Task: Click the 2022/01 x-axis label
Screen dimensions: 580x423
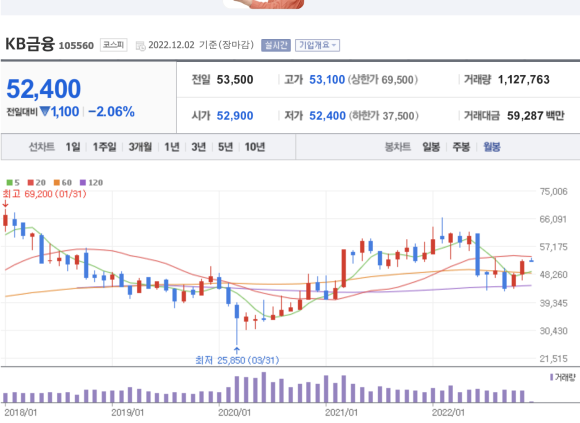Action: [x=448, y=413]
